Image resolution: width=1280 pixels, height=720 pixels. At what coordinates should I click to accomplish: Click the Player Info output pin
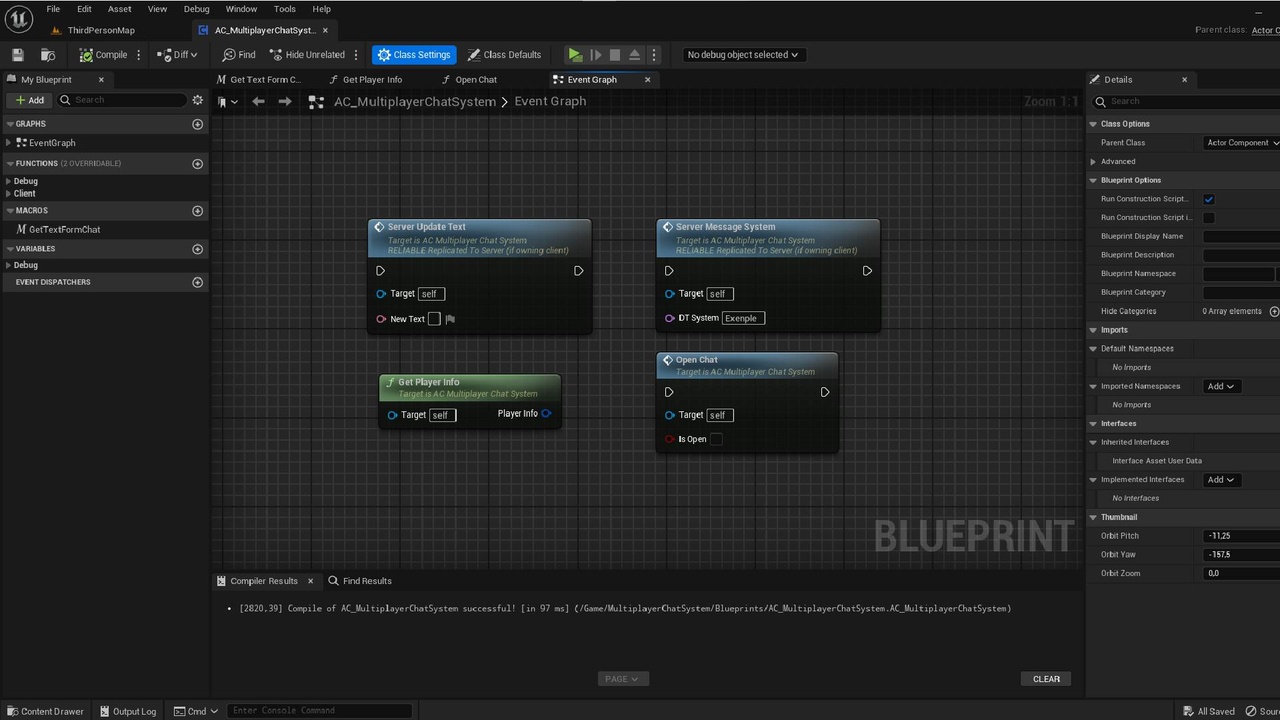[546, 413]
